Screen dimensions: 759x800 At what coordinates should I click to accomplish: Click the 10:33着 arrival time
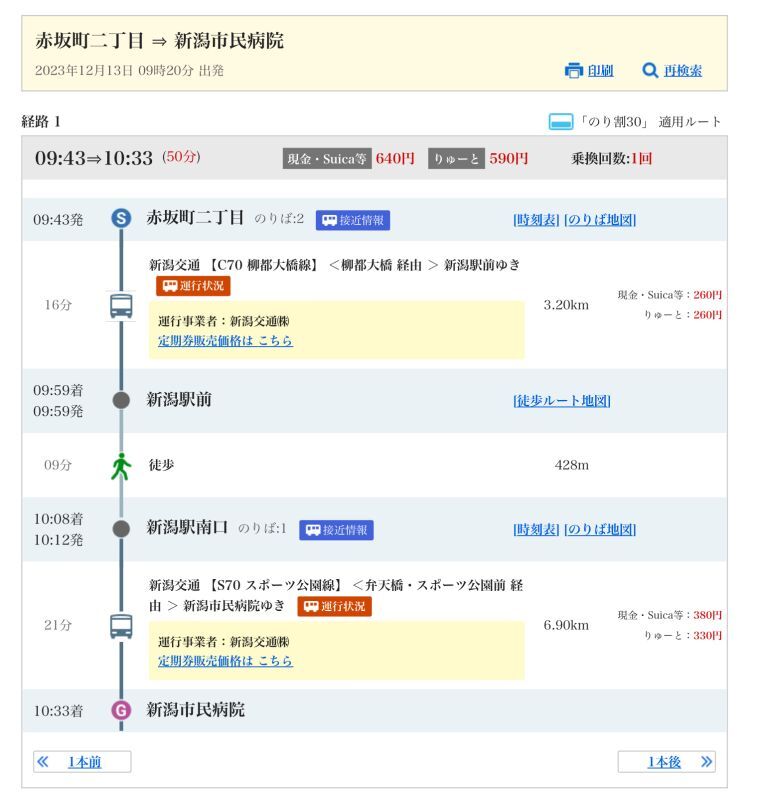[x=58, y=711]
